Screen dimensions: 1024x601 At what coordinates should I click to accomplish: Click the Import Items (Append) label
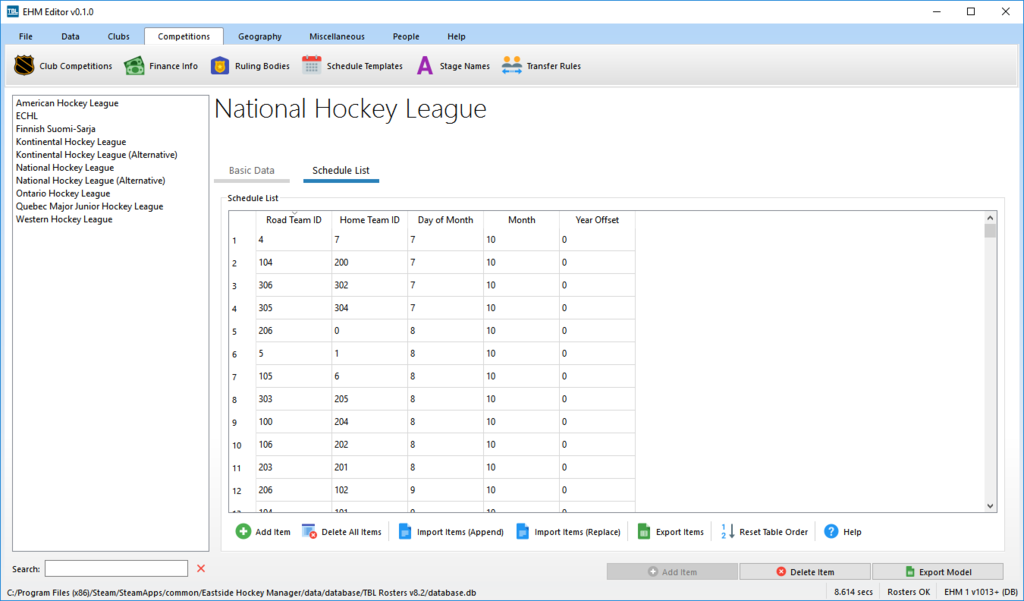pos(460,532)
